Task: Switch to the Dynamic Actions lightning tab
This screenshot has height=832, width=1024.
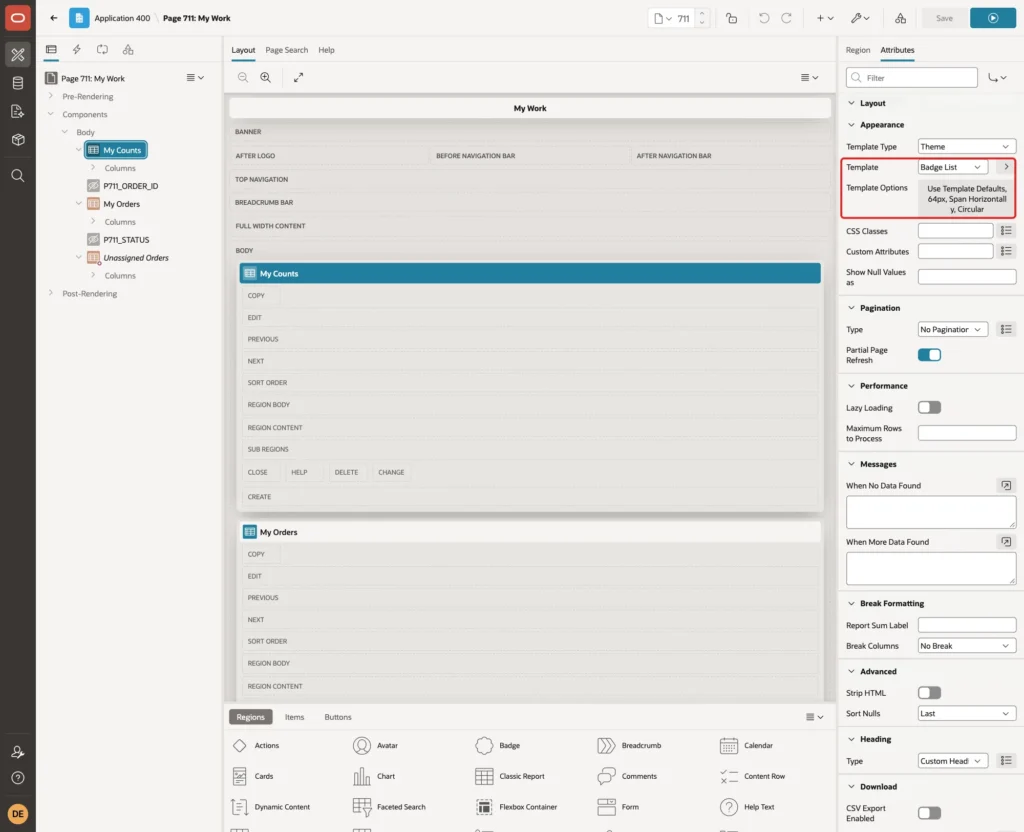Action: point(77,50)
